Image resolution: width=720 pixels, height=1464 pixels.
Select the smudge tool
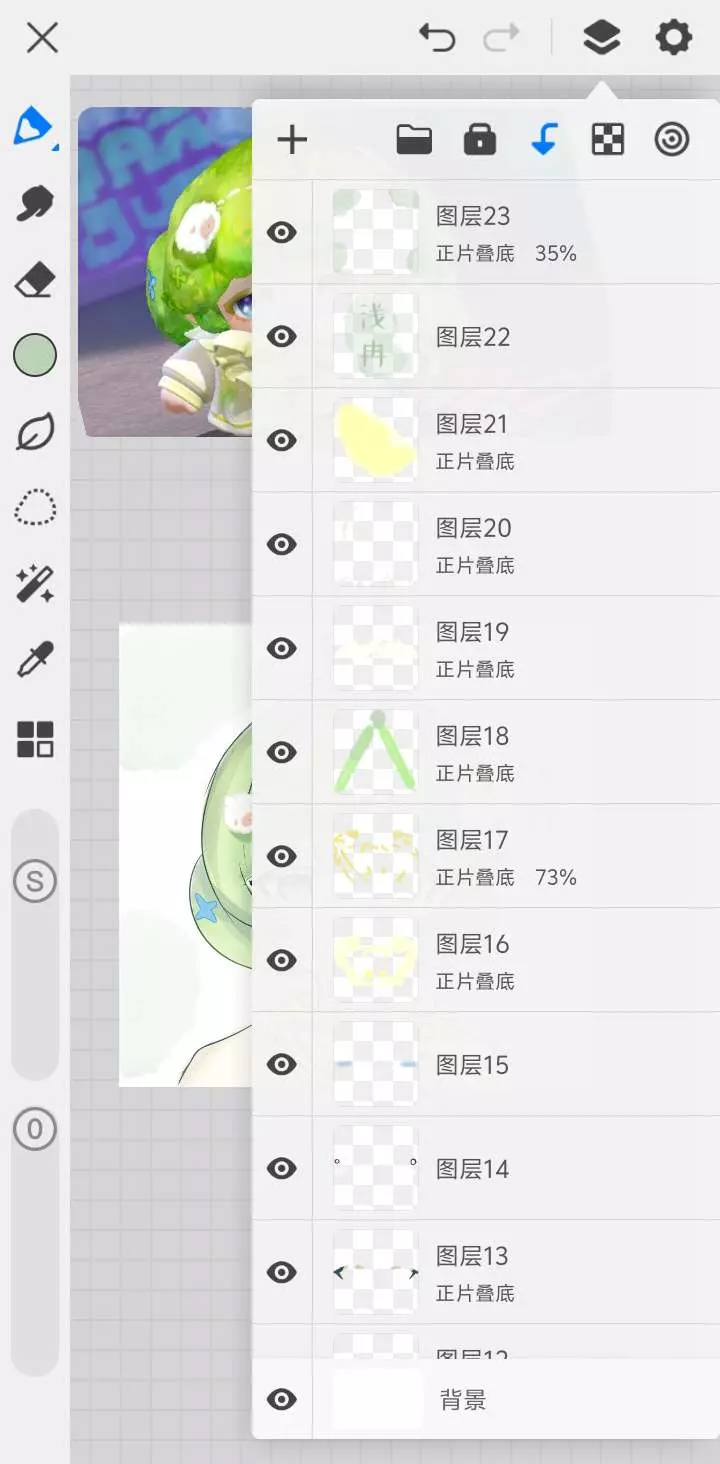click(x=35, y=203)
